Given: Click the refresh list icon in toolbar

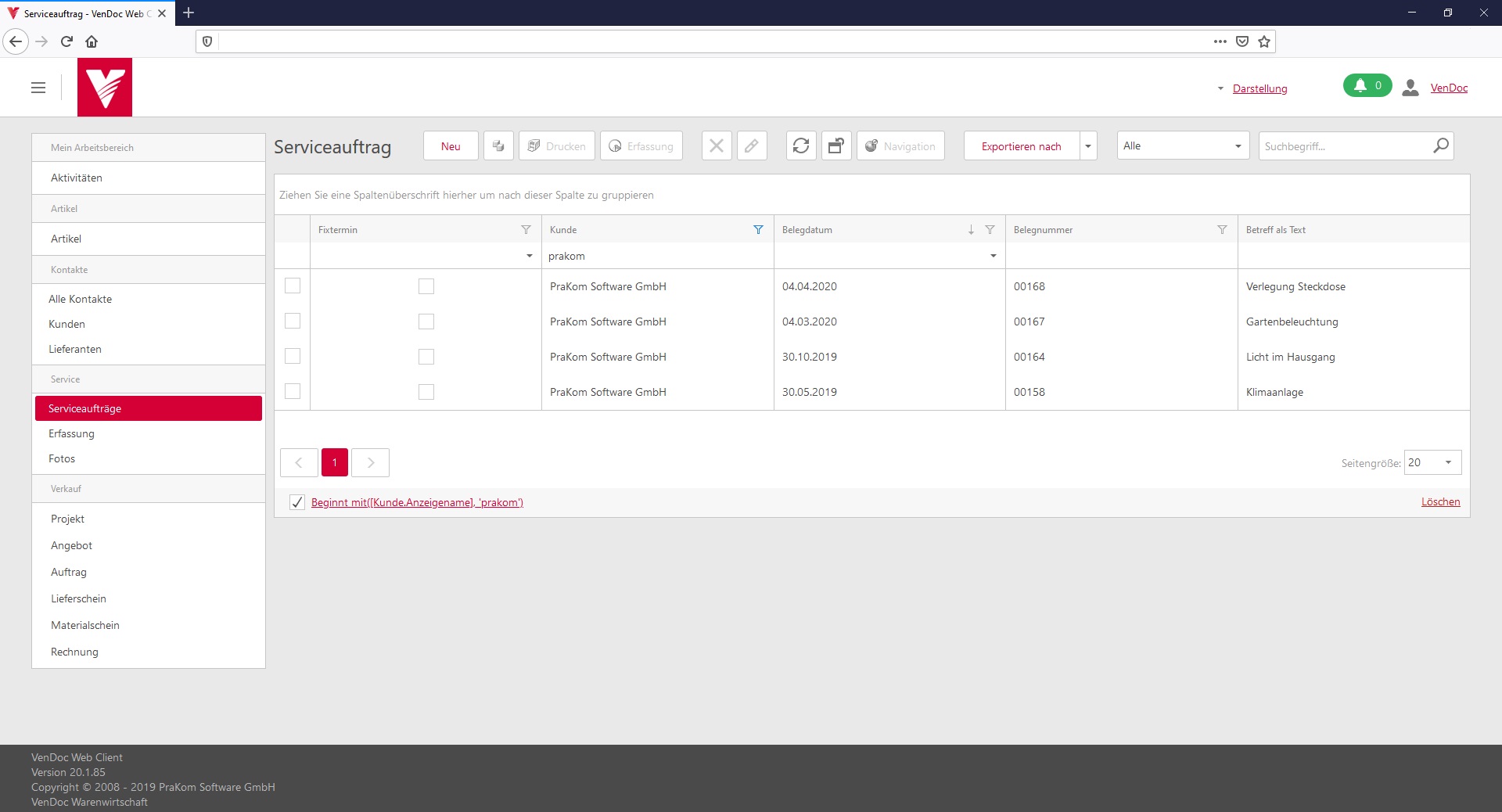Looking at the screenshot, I should click(x=801, y=146).
